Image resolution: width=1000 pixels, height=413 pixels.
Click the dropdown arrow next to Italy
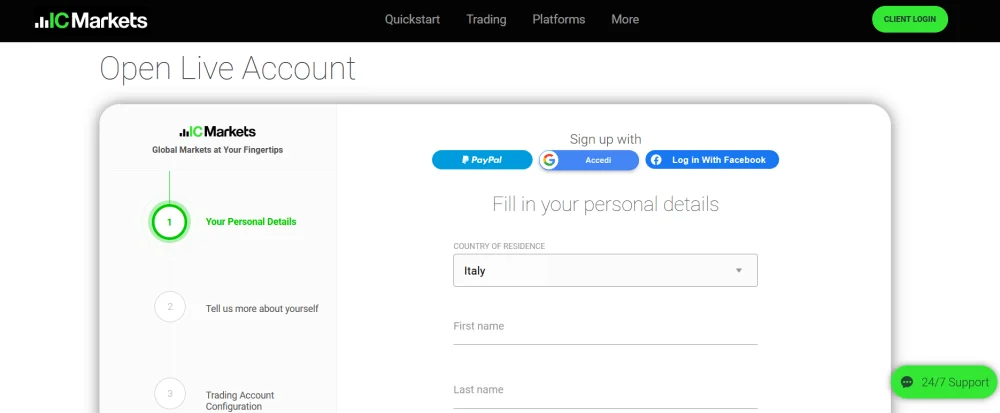coord(739,270)
